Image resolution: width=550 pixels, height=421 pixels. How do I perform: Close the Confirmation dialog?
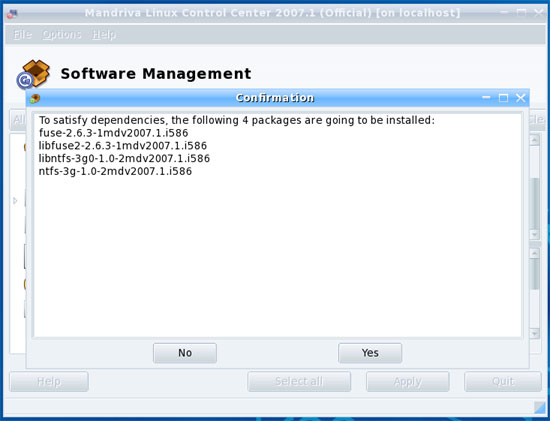[521, 98]
